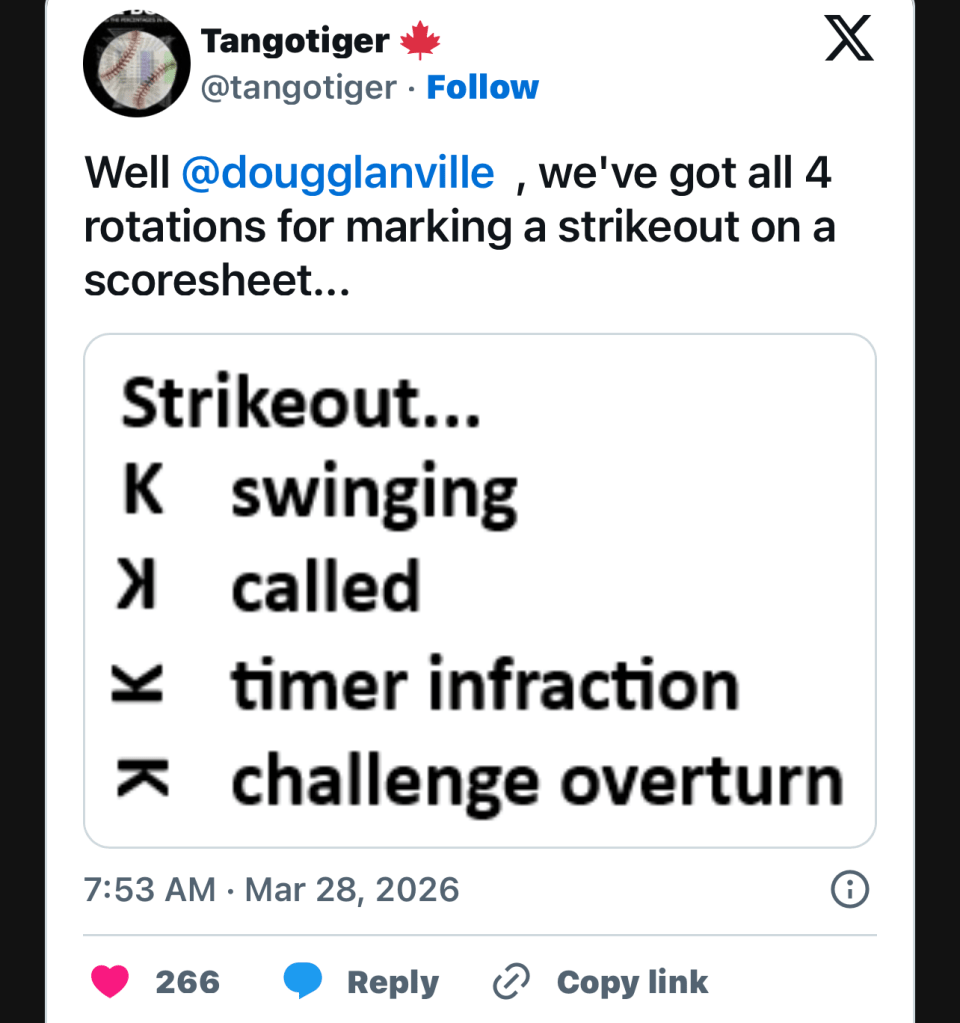Click the red maple leaf emoji
Image resolution: width=960 pixels, height=1023 pixels.
pos(420,41)
